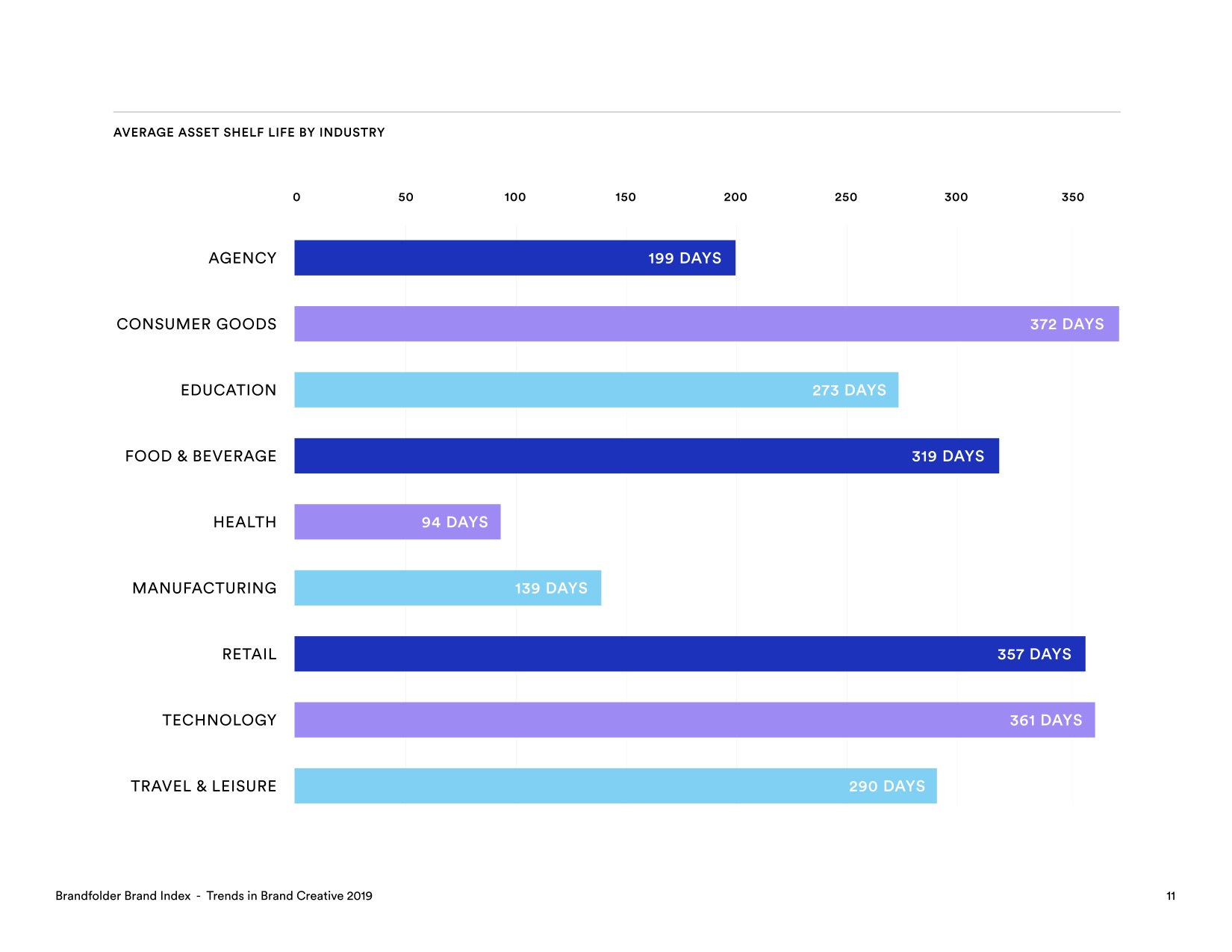The width and height of the screenshot is (1232, 952).
Task: Click the '199 DAYS' value label
Action: coord(685,258)
